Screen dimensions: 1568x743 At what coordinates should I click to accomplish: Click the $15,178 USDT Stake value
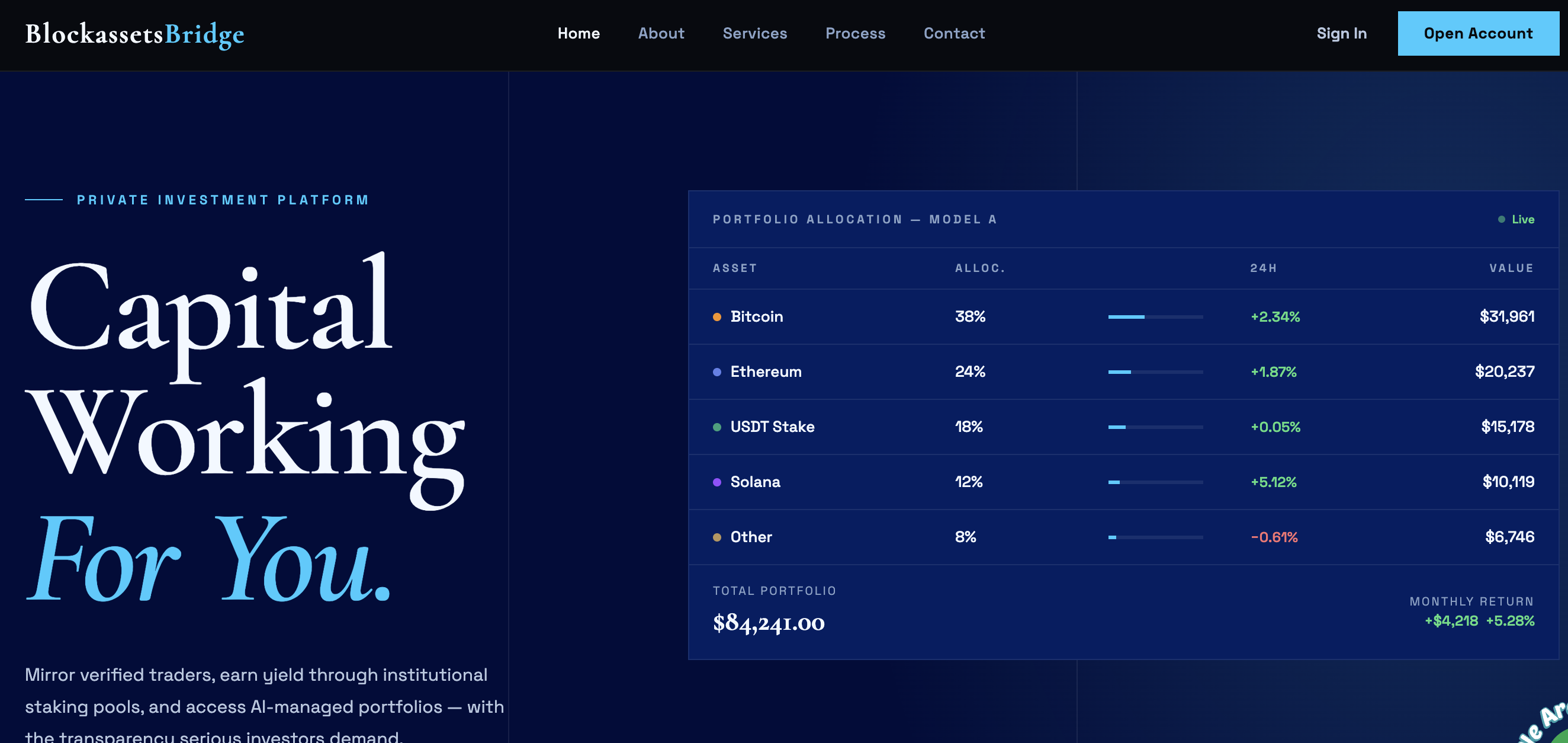coord(1508,427)
